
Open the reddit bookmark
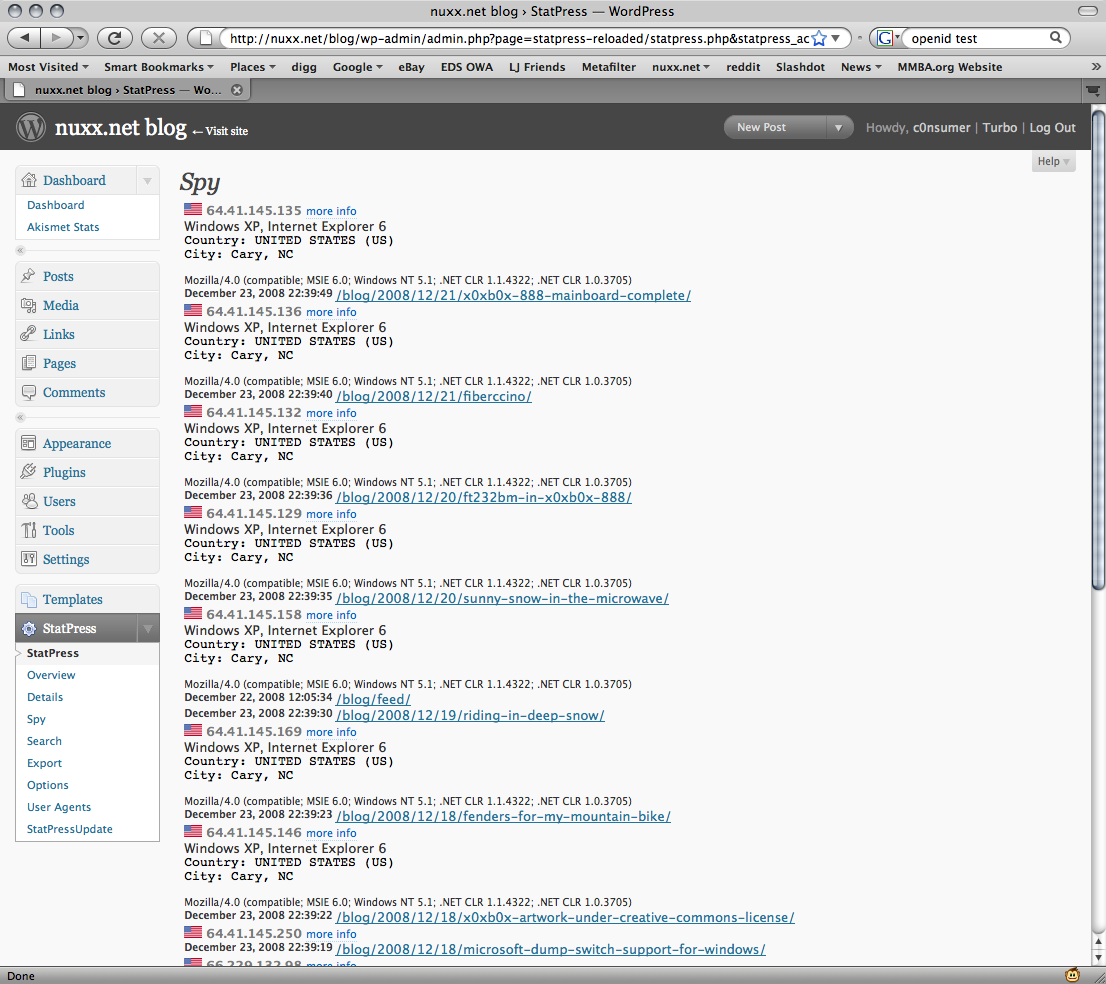(743, 67)
